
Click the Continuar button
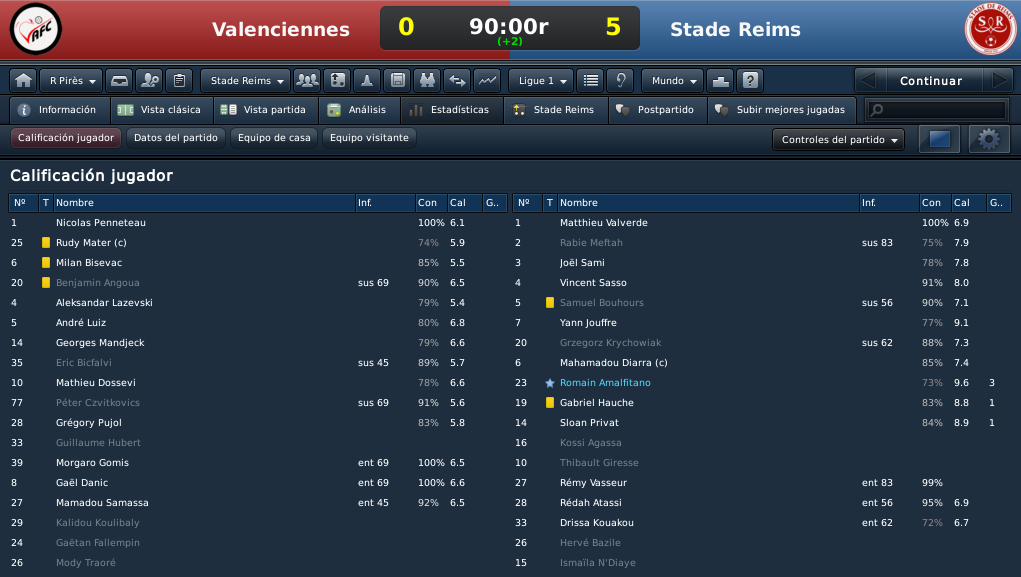point(930,81)
